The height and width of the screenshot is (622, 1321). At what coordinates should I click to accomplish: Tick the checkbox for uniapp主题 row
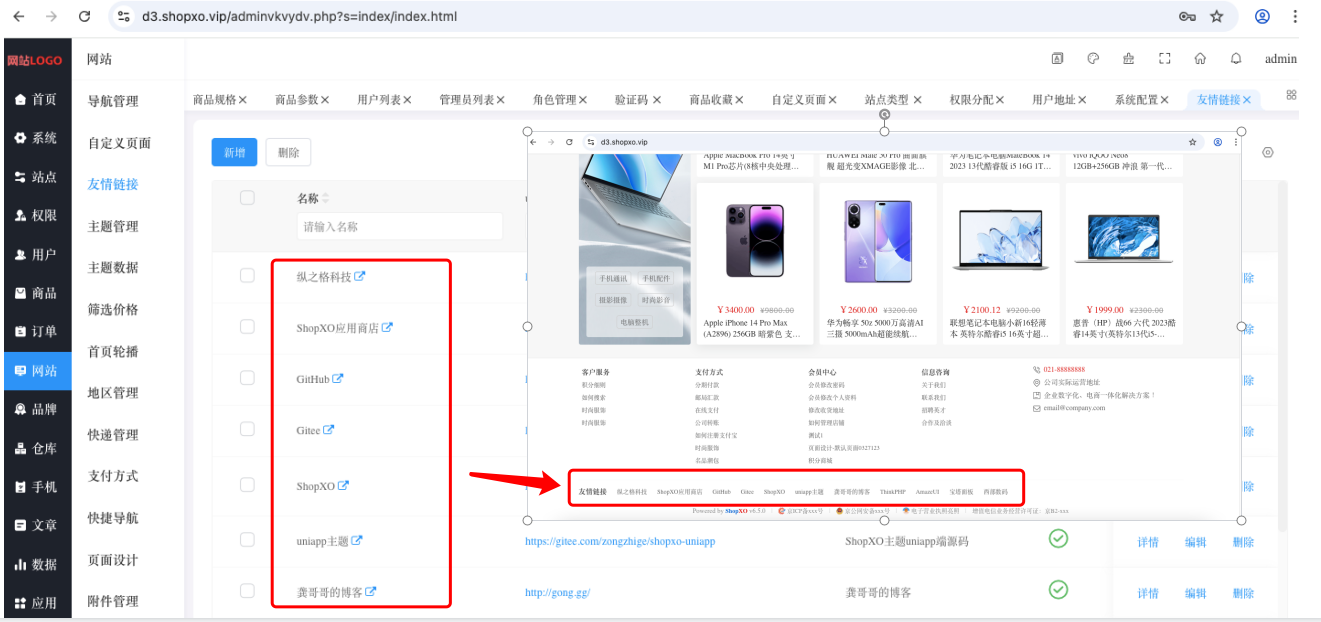[247, 540]
